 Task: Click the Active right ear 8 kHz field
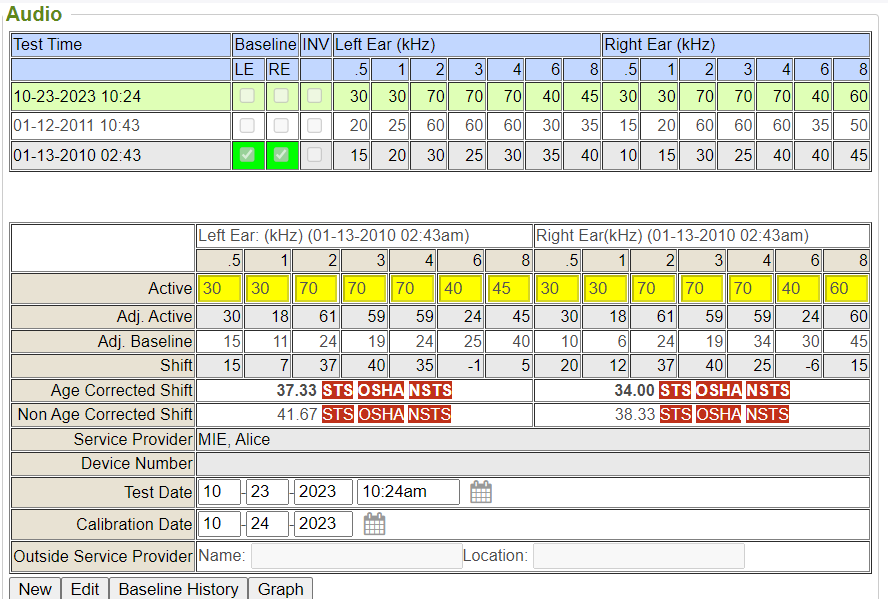coord(849,289)
